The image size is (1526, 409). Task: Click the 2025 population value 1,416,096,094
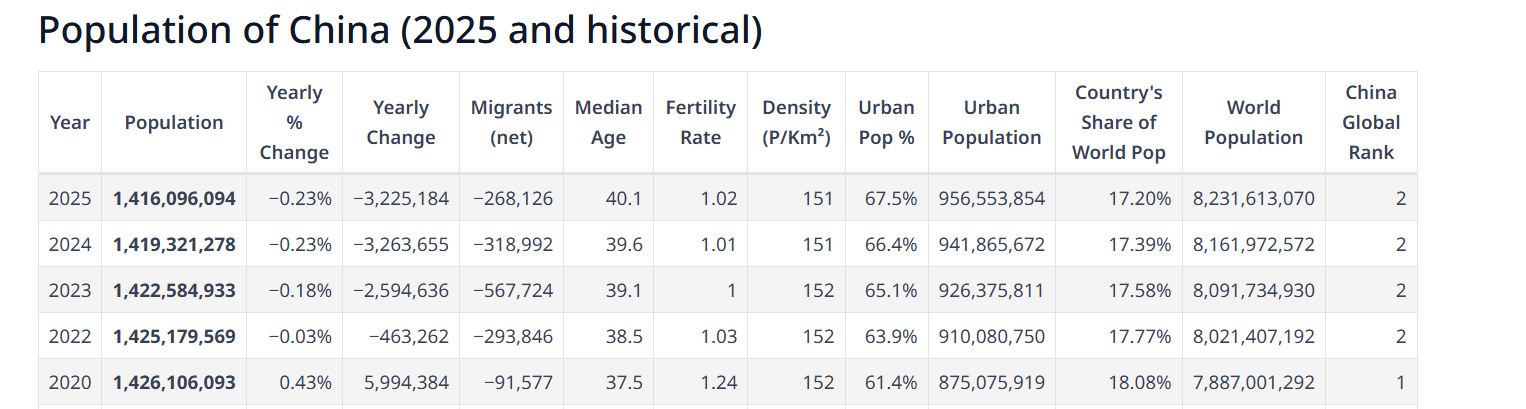coord(174,199)
